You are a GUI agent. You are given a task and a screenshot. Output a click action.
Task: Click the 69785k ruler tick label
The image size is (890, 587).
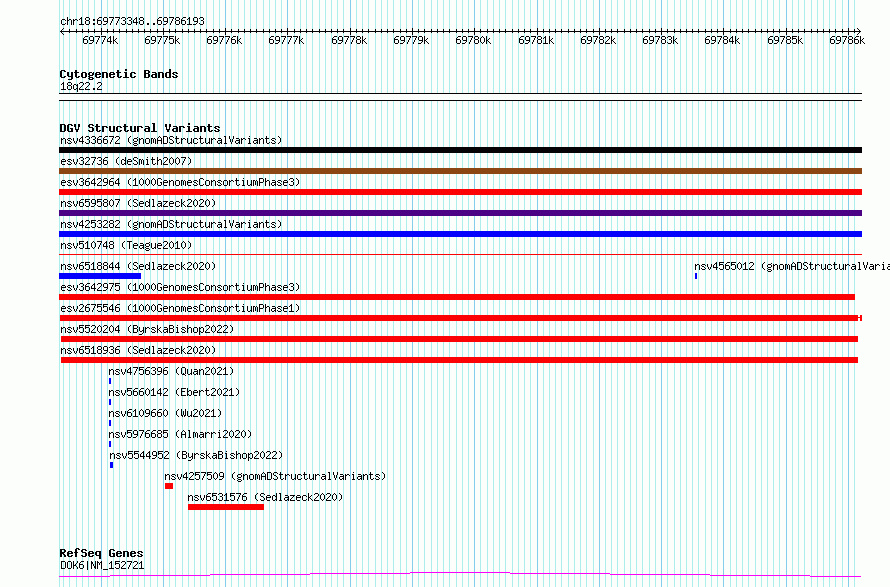click(785, 40)
